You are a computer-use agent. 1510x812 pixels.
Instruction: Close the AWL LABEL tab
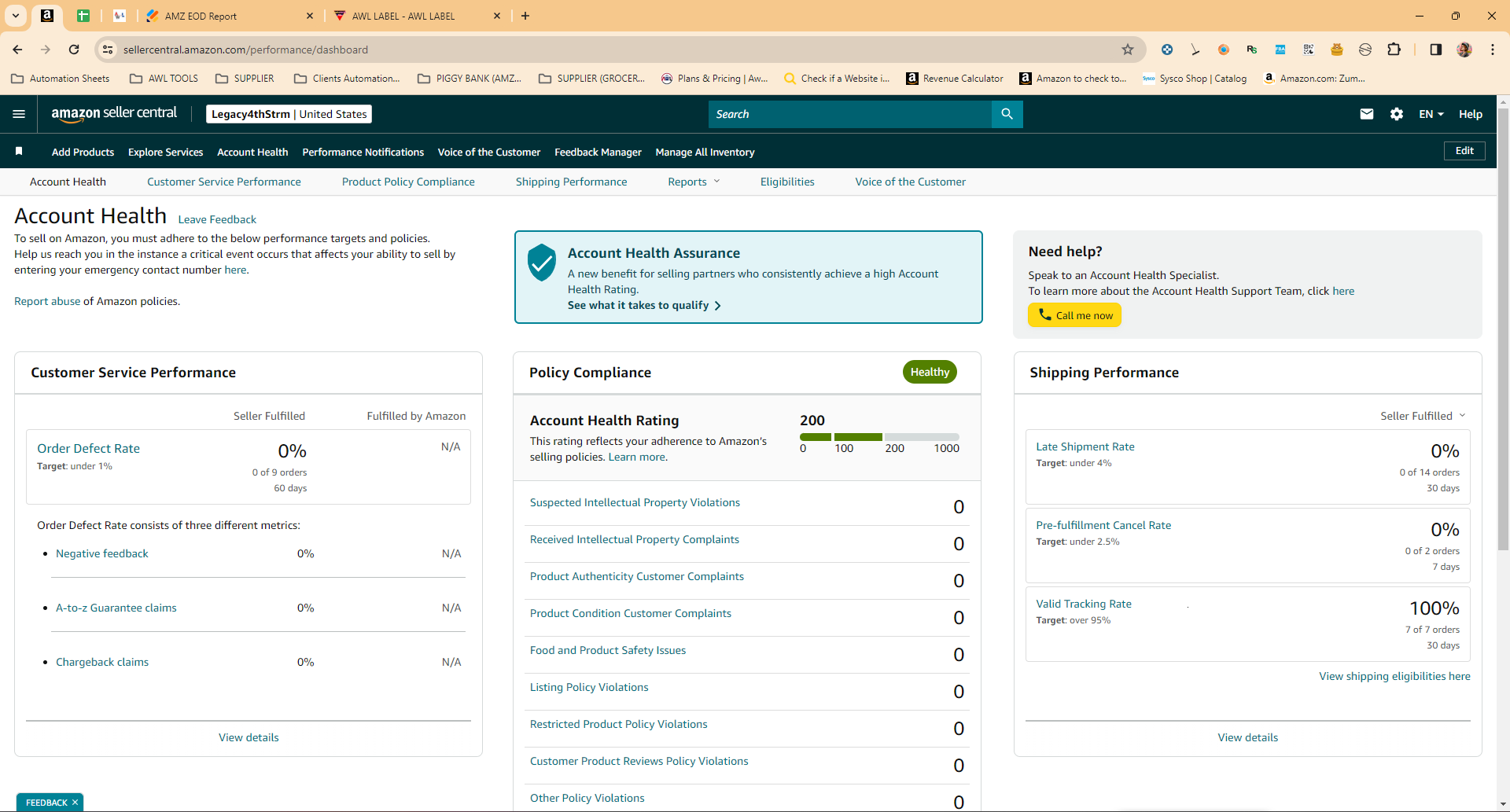497,16
